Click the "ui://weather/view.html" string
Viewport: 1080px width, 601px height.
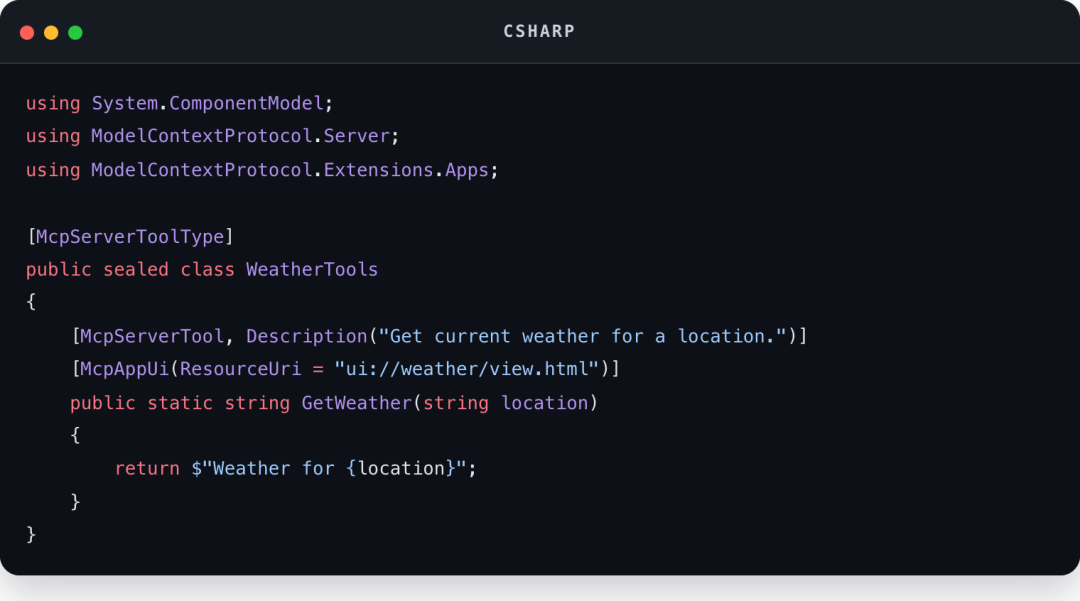(467, 370)
